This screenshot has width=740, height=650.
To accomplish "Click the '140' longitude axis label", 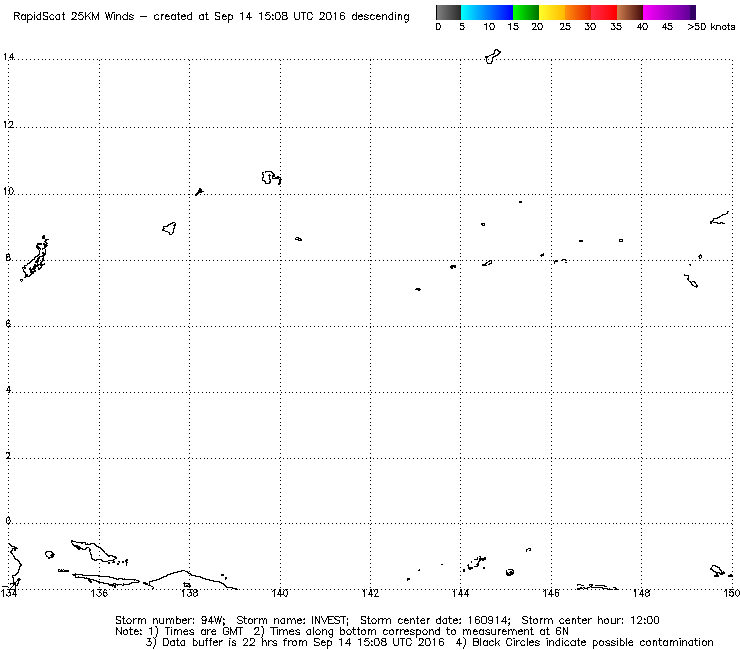I will (x=280, y=593).
